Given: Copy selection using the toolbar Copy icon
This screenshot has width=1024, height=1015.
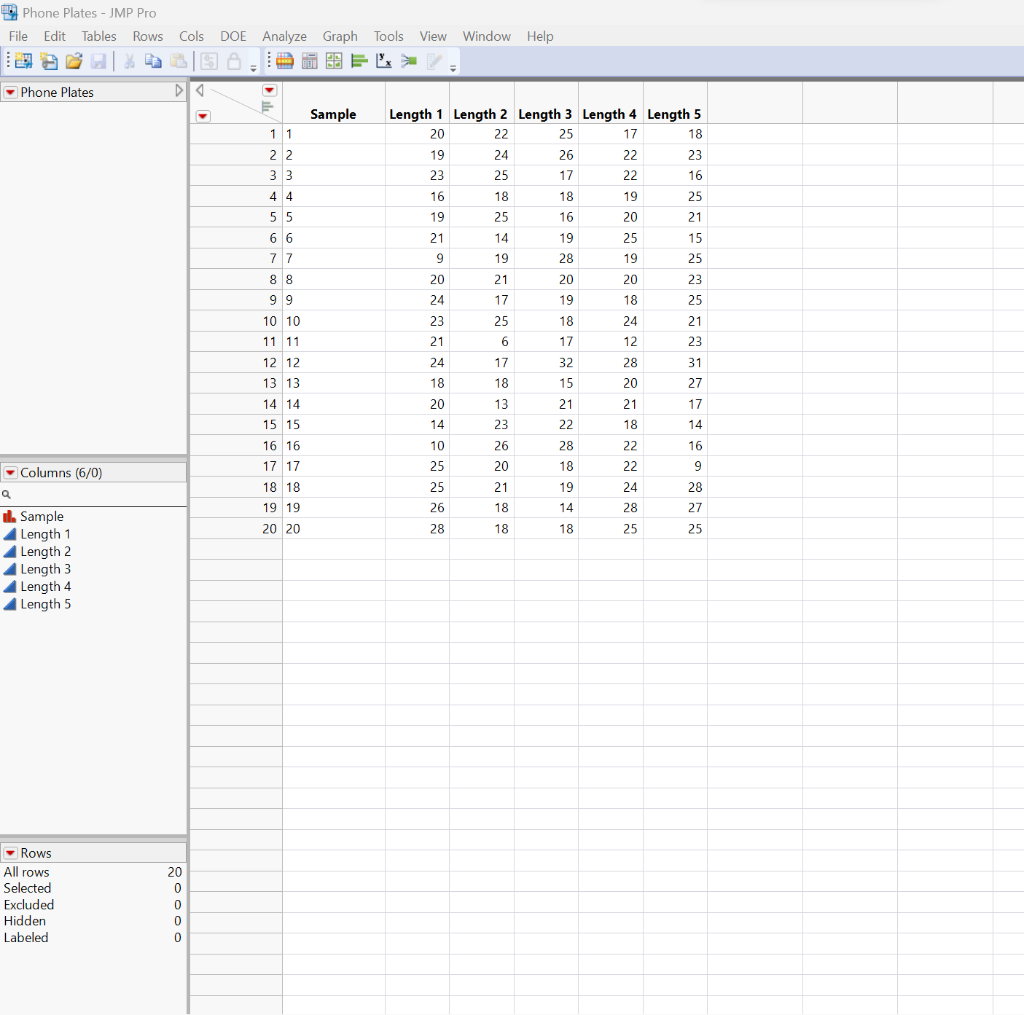Looking at the screenshot, I should point(153,61).
